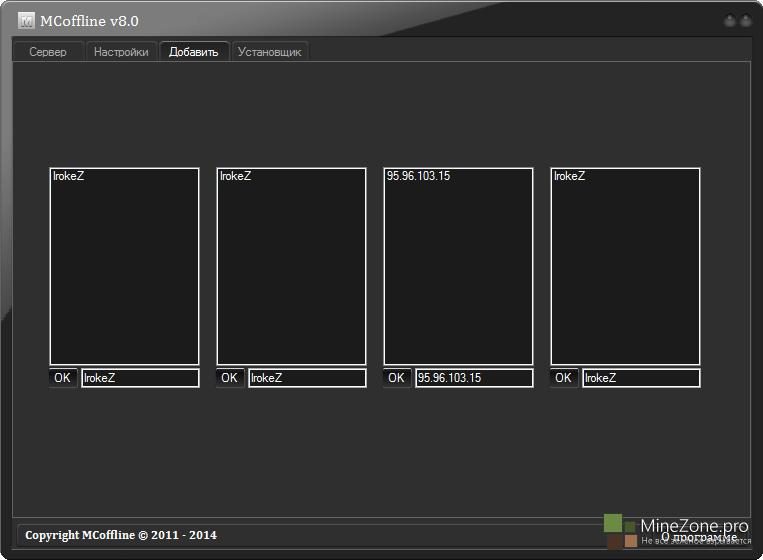Viewport: 763px width, 560px height.
Task: Click the fourth IrokeZ text field
Action: (x=640, y=378)
